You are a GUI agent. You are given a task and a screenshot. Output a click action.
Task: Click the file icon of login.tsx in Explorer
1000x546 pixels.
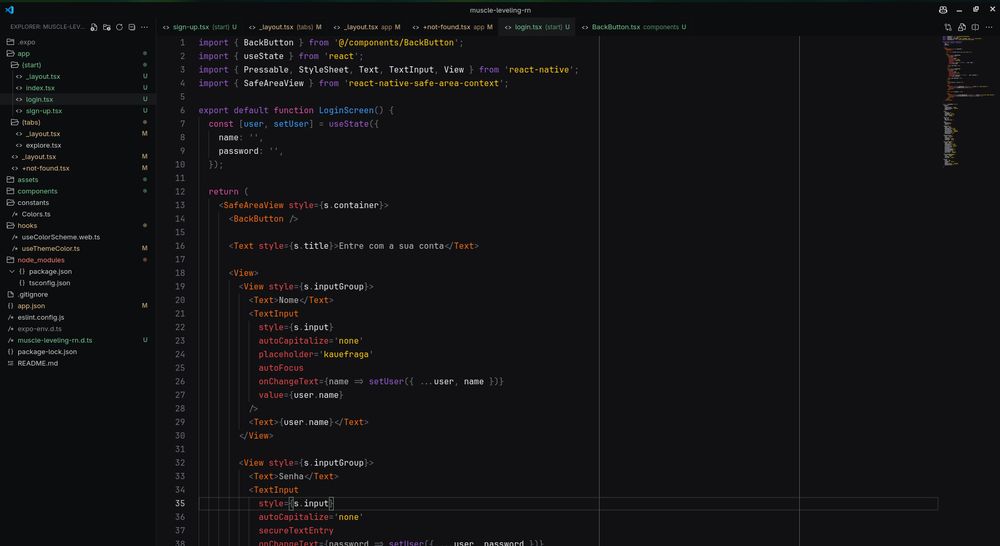click(18, 100)
